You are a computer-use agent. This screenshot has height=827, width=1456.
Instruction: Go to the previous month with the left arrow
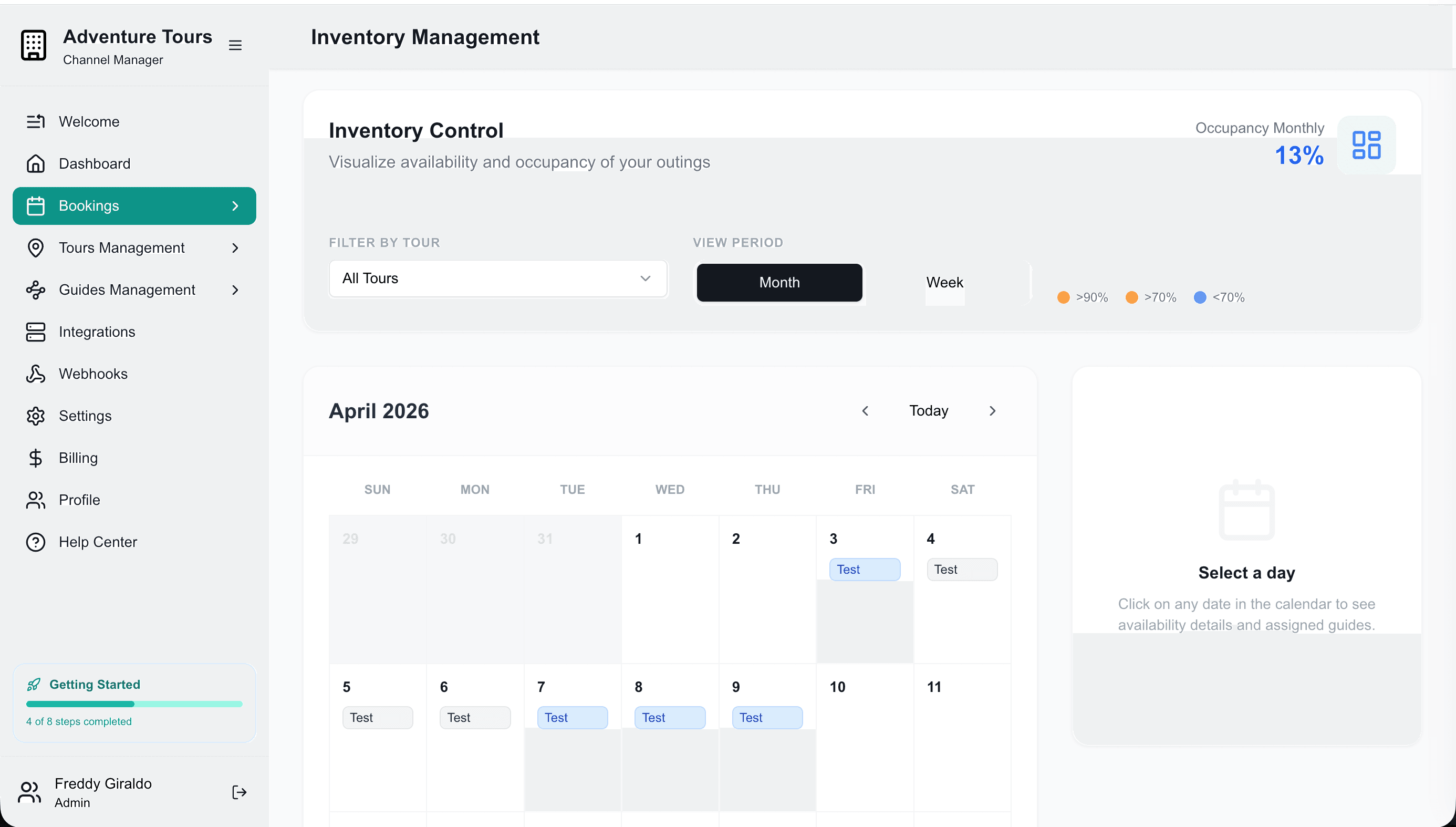point(865,411)
